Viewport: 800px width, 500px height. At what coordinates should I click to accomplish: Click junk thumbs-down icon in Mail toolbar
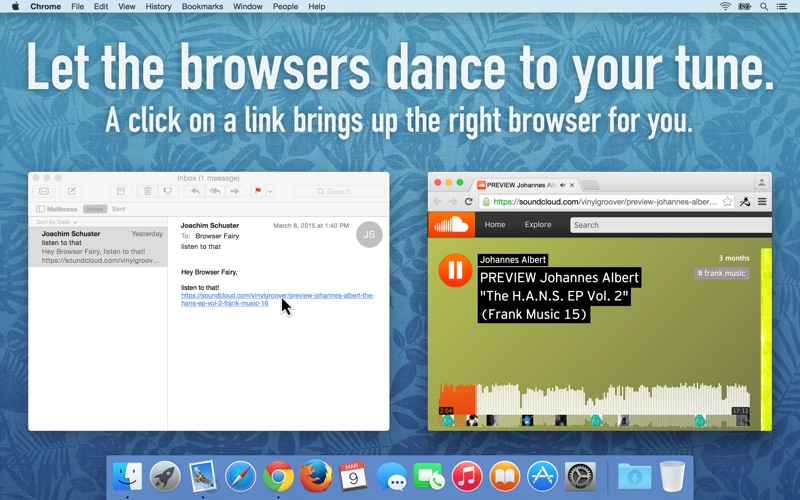click(168, 191)
